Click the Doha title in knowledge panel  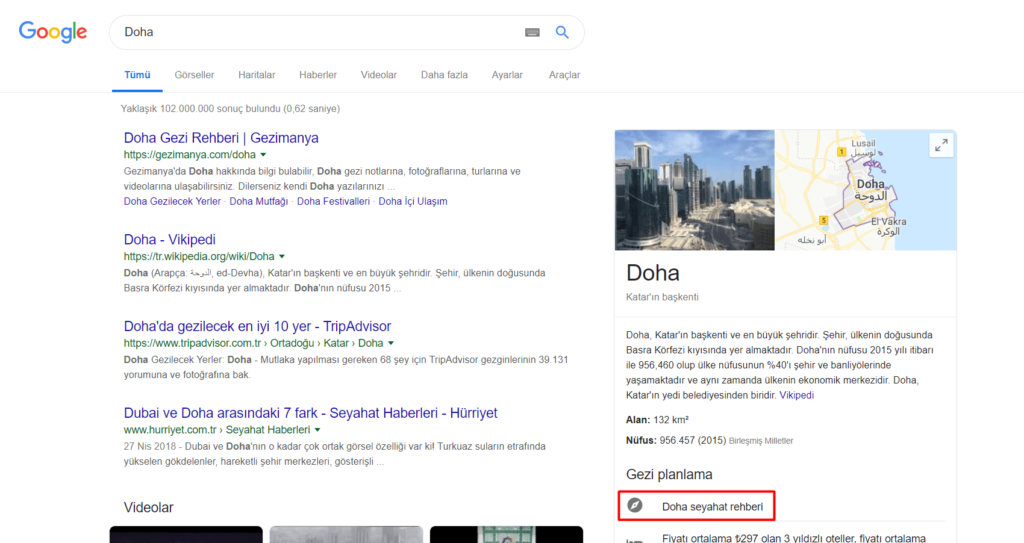click(x=652, y=272)
